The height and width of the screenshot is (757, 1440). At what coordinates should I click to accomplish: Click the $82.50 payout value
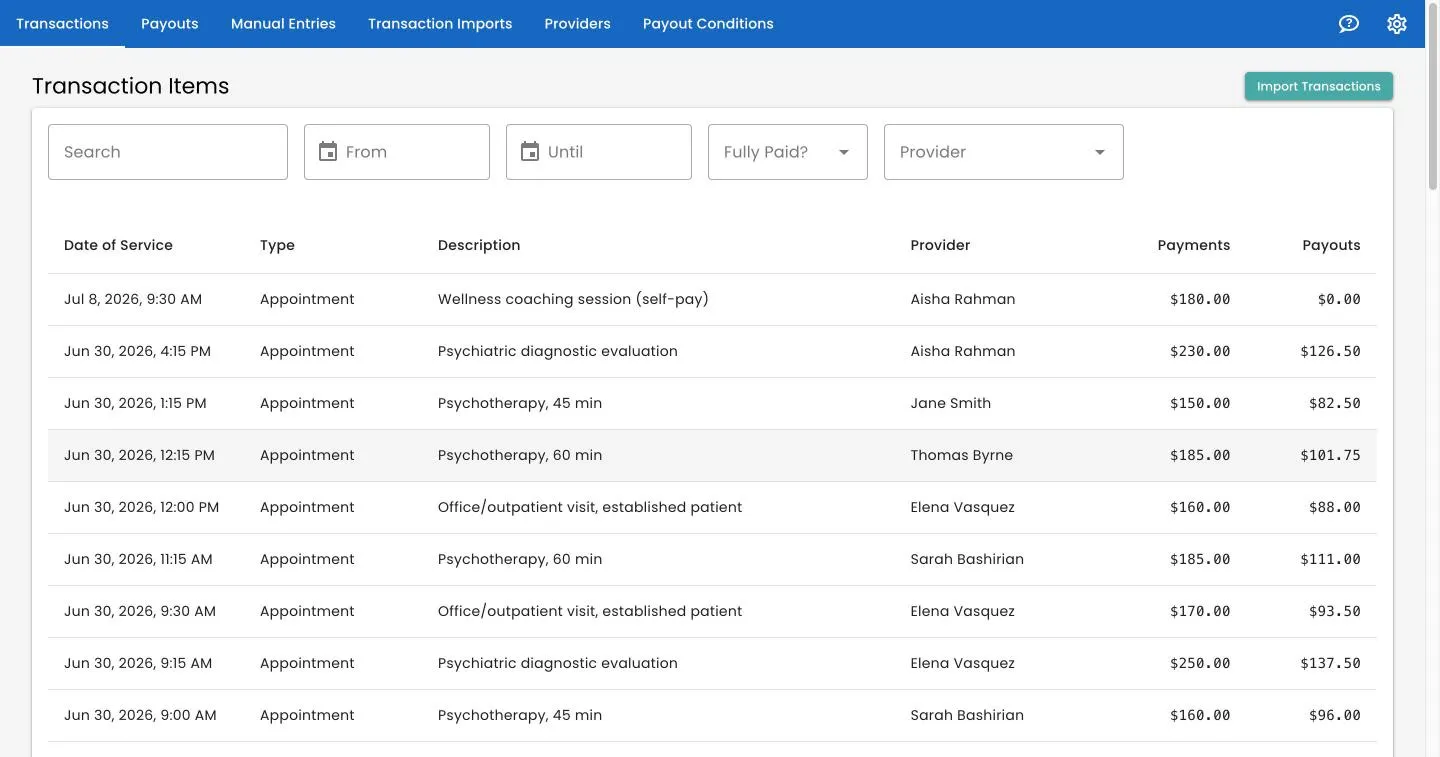[1335, 403]
